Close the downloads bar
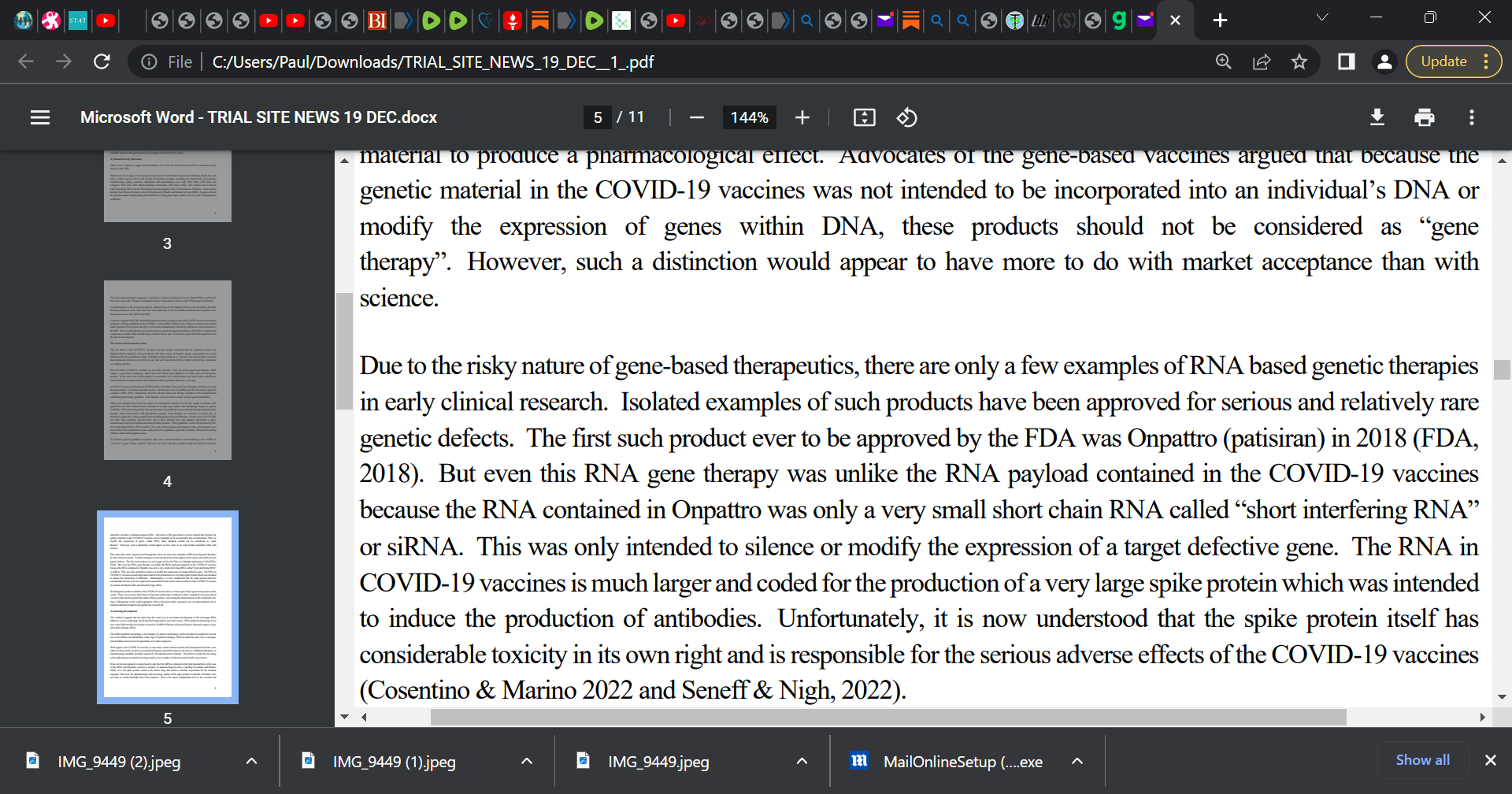The height and width of the screenshot is (794, 1512). 1490,760
